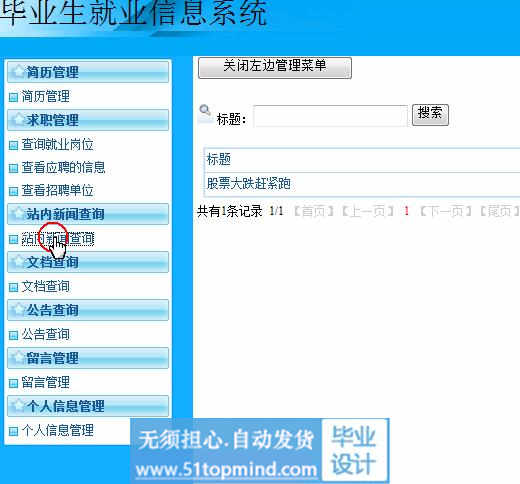Go to 下一页 in pagination

tap(445, 211)
